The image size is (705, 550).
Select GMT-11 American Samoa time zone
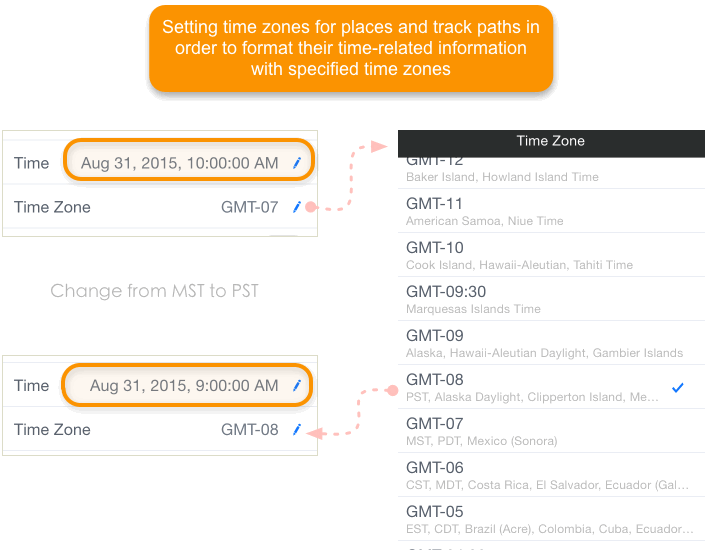(x=551, y=211)
